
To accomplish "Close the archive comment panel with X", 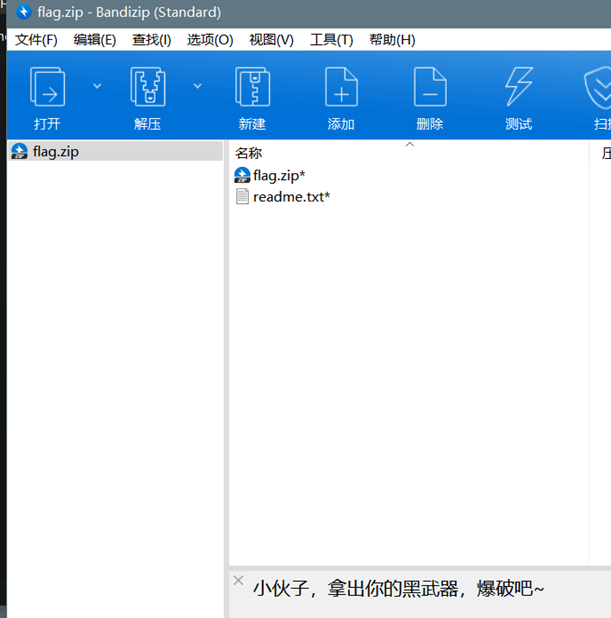I will coord(238,580).
